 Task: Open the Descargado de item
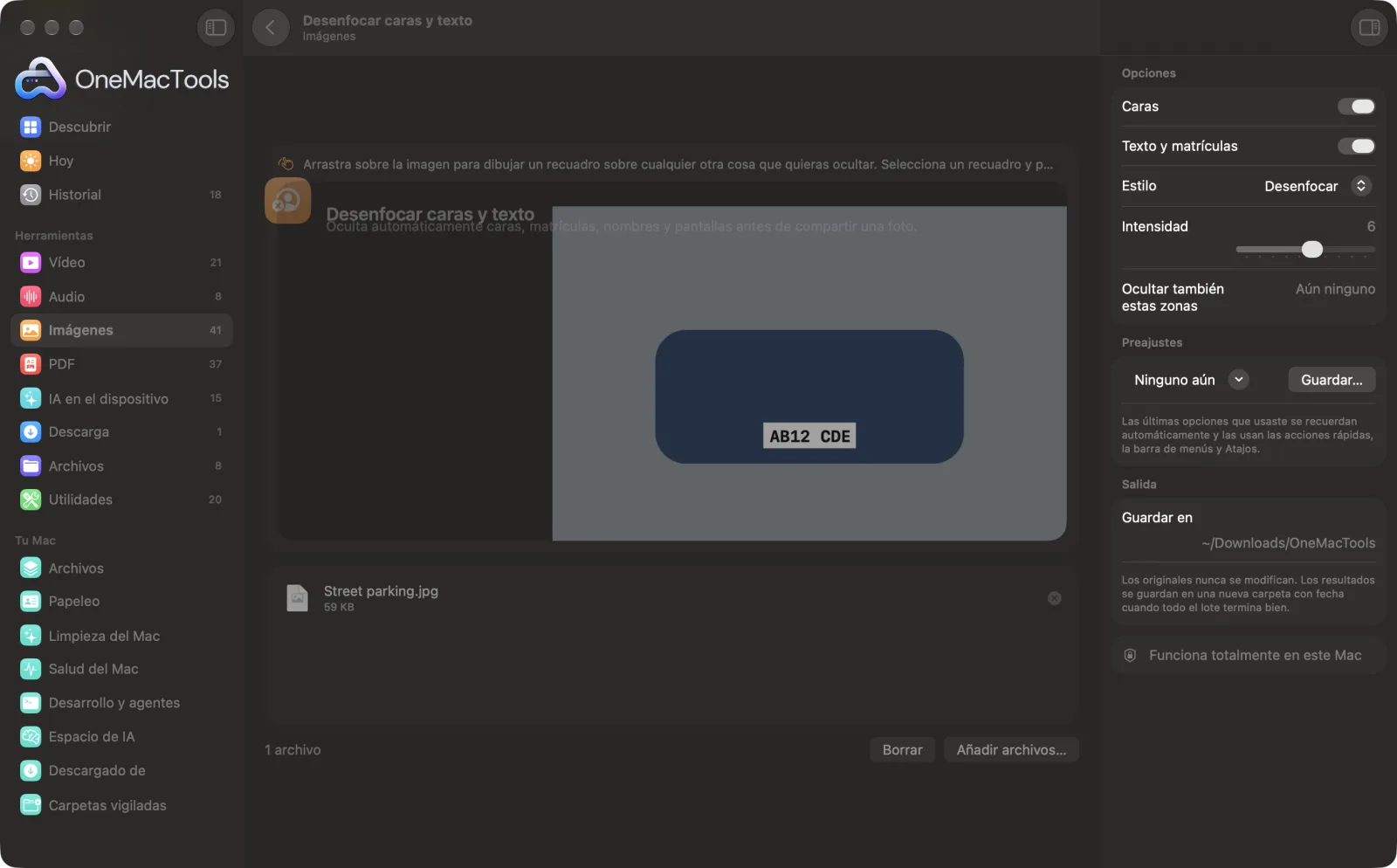point(121,770)
